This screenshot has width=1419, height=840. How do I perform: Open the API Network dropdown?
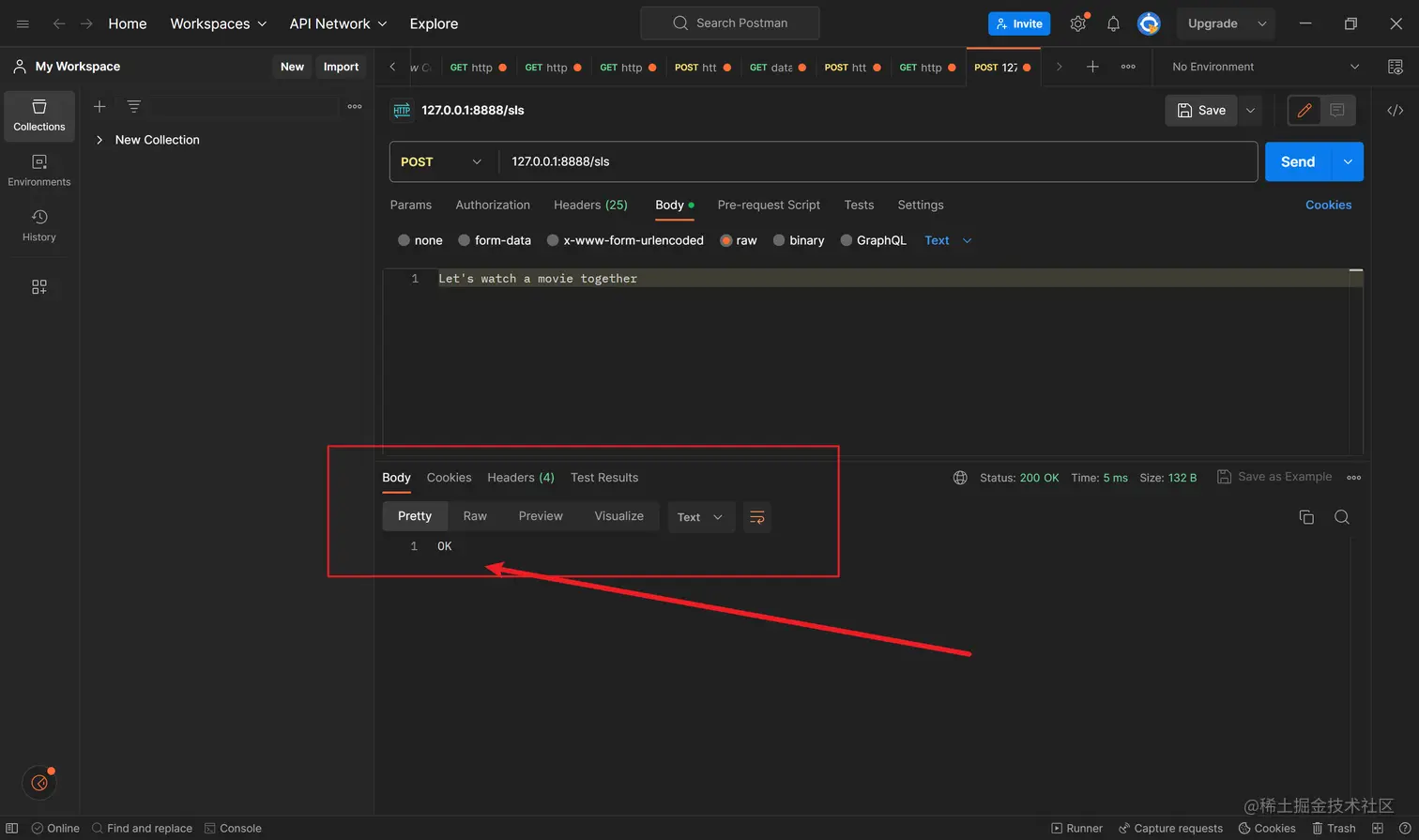(x=339, y=23)
